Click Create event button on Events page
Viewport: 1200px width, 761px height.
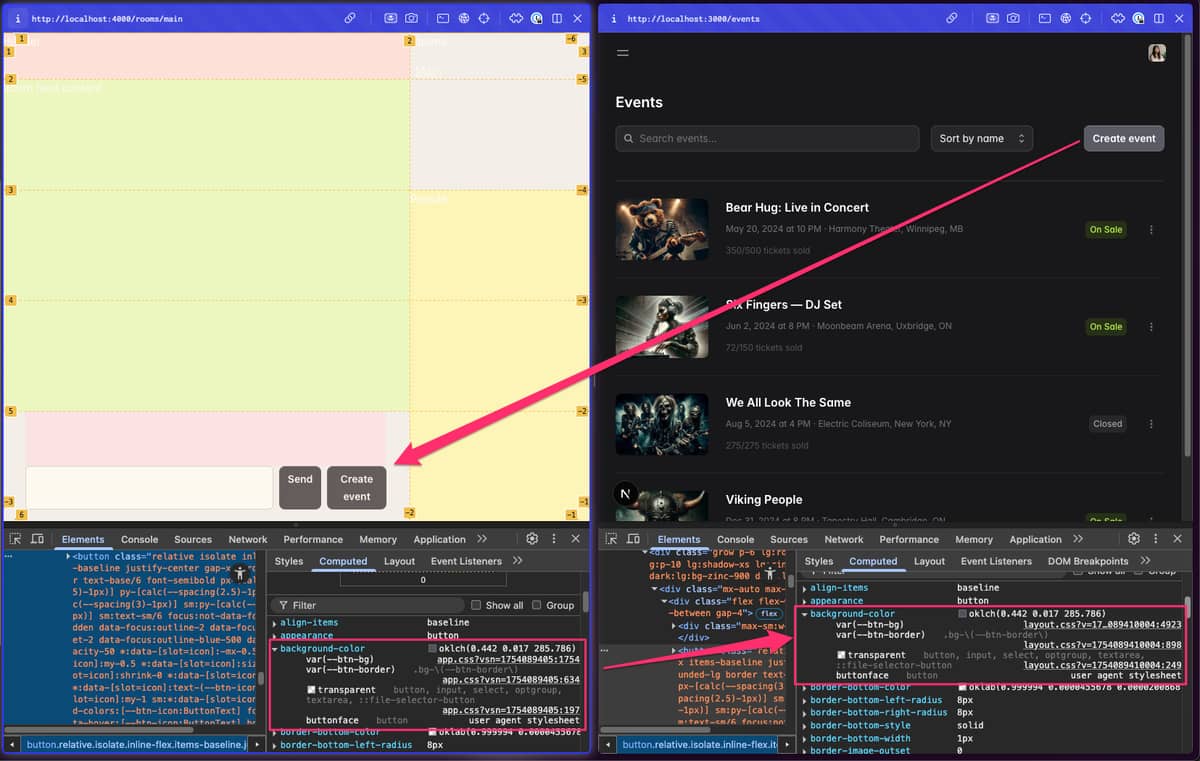tap(1123, 139)
